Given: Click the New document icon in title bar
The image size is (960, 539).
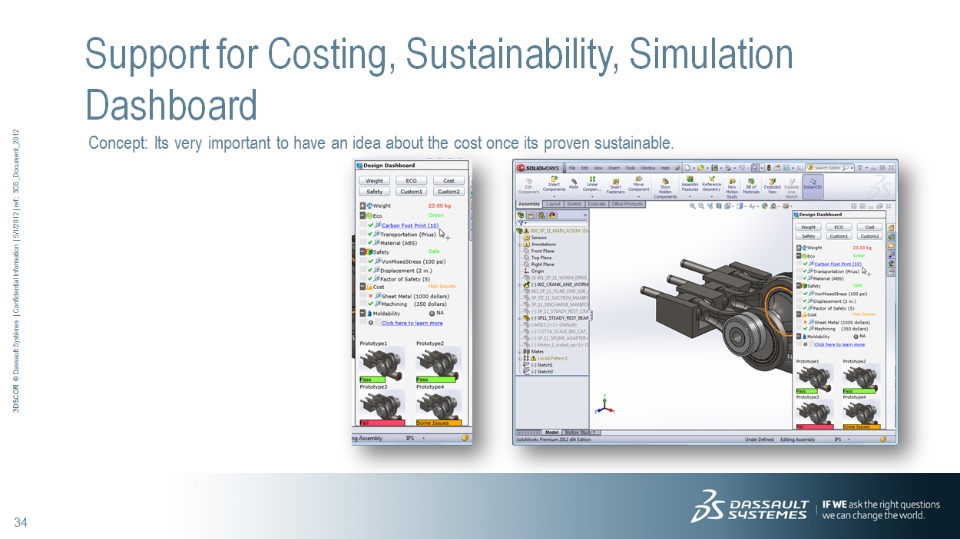Looking at the screenshot, I should pyautogui.click(x=688, y=167).
